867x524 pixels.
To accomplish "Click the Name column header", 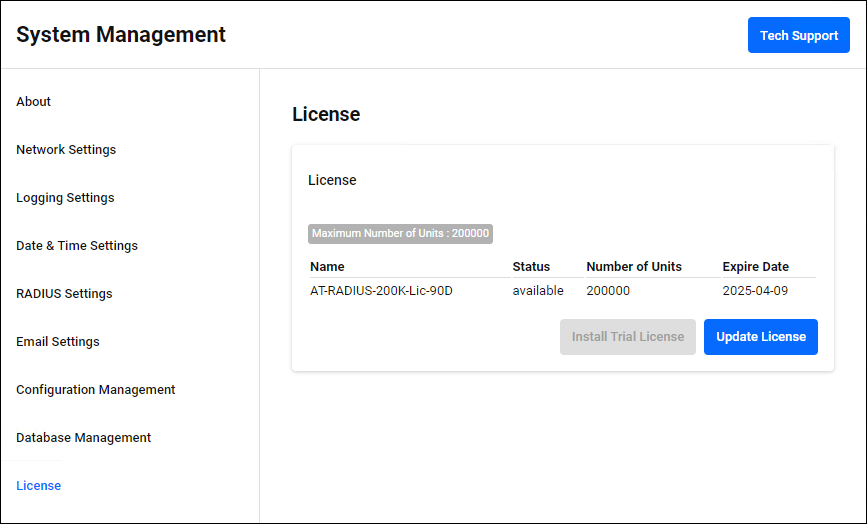I will (327, 267).
